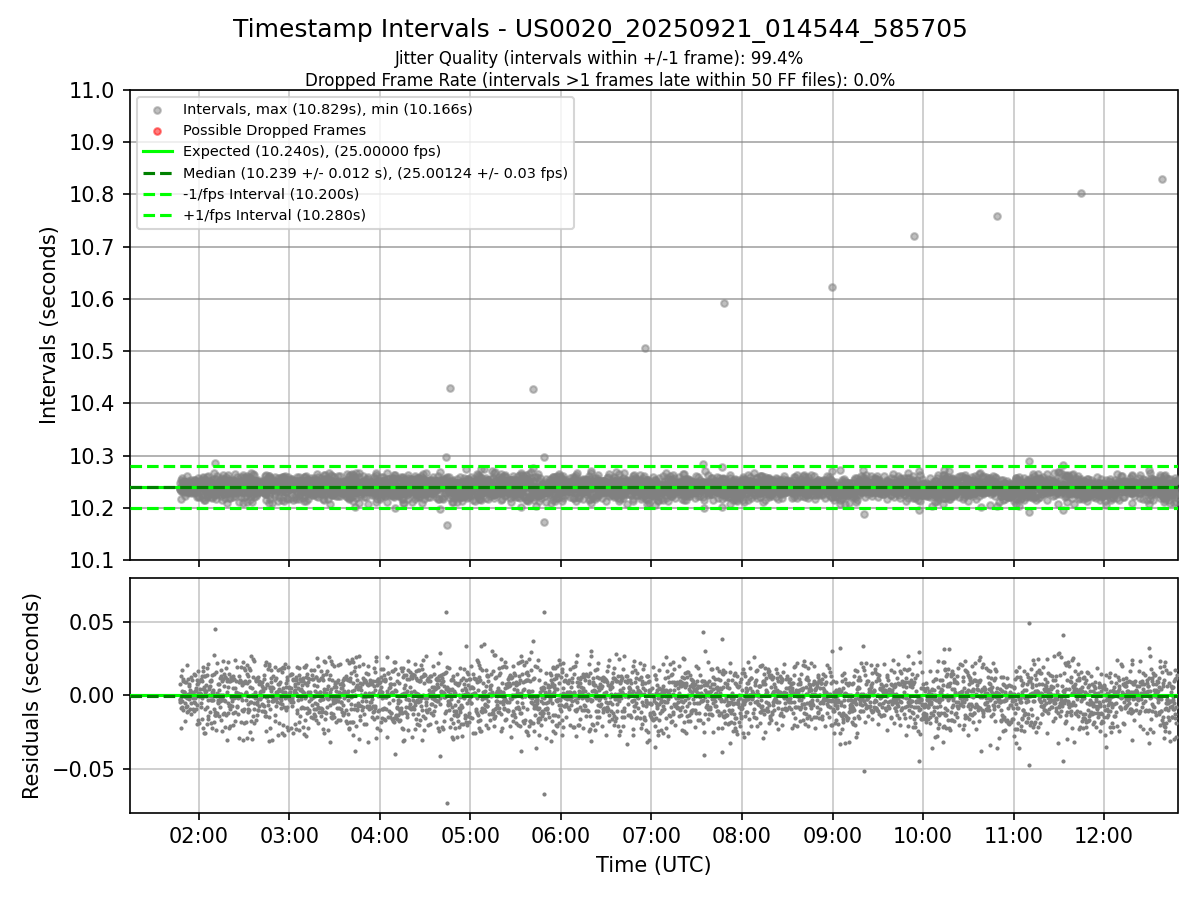
Task: Click the outlier point near 10.62 seconds at 09:00
Action: point(832,287)
